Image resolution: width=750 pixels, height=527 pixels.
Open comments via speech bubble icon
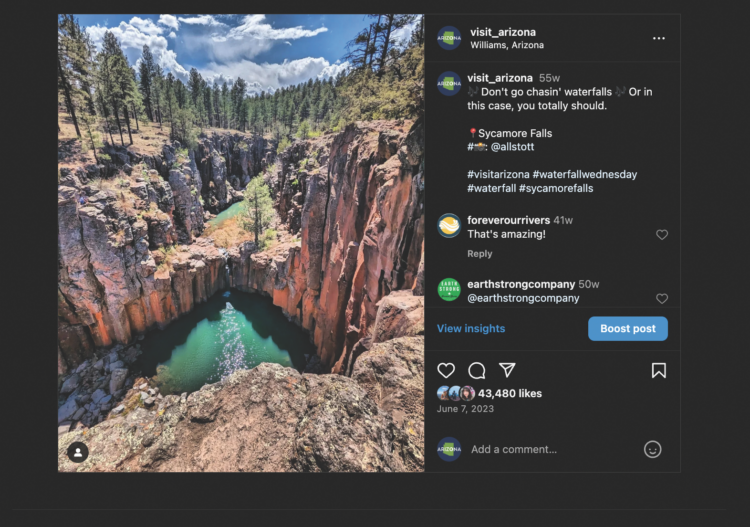(476, 371)
